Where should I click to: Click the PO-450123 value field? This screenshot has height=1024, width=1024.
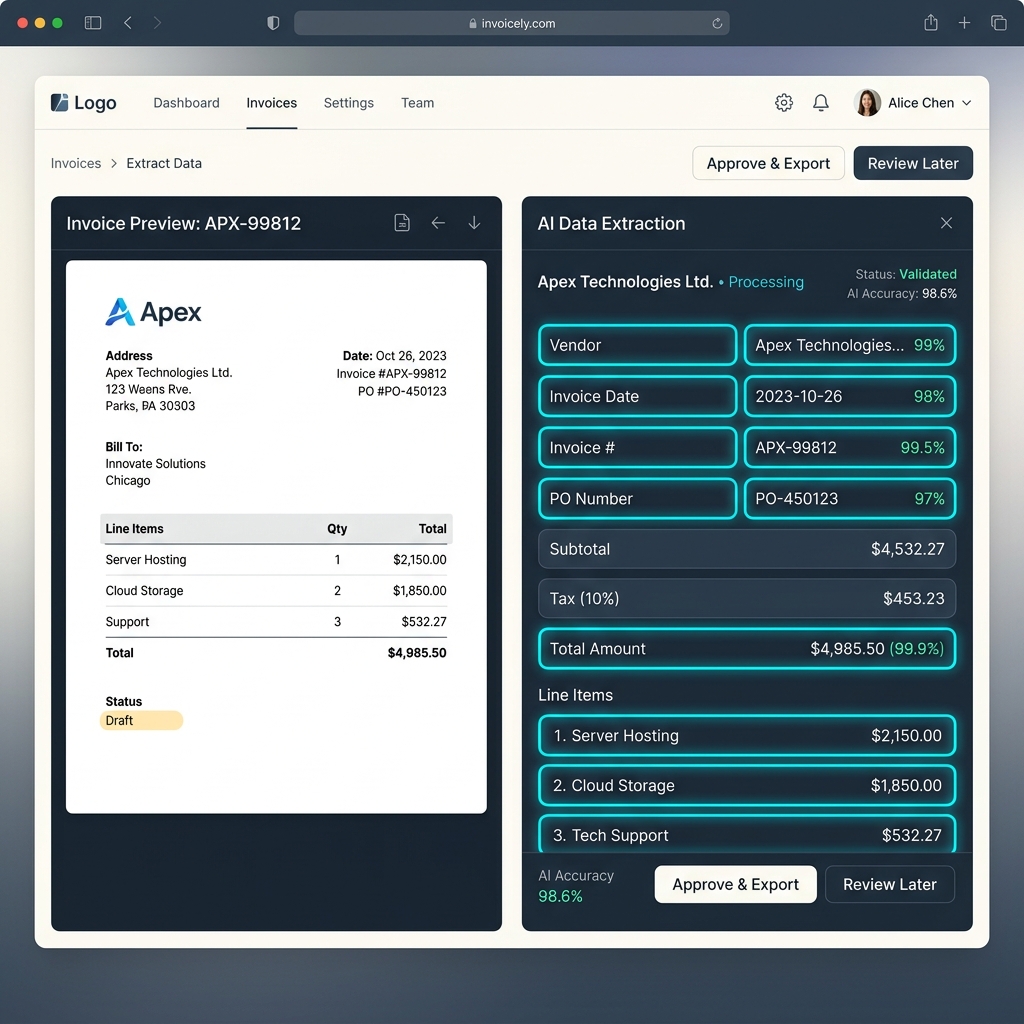point(850,498)
